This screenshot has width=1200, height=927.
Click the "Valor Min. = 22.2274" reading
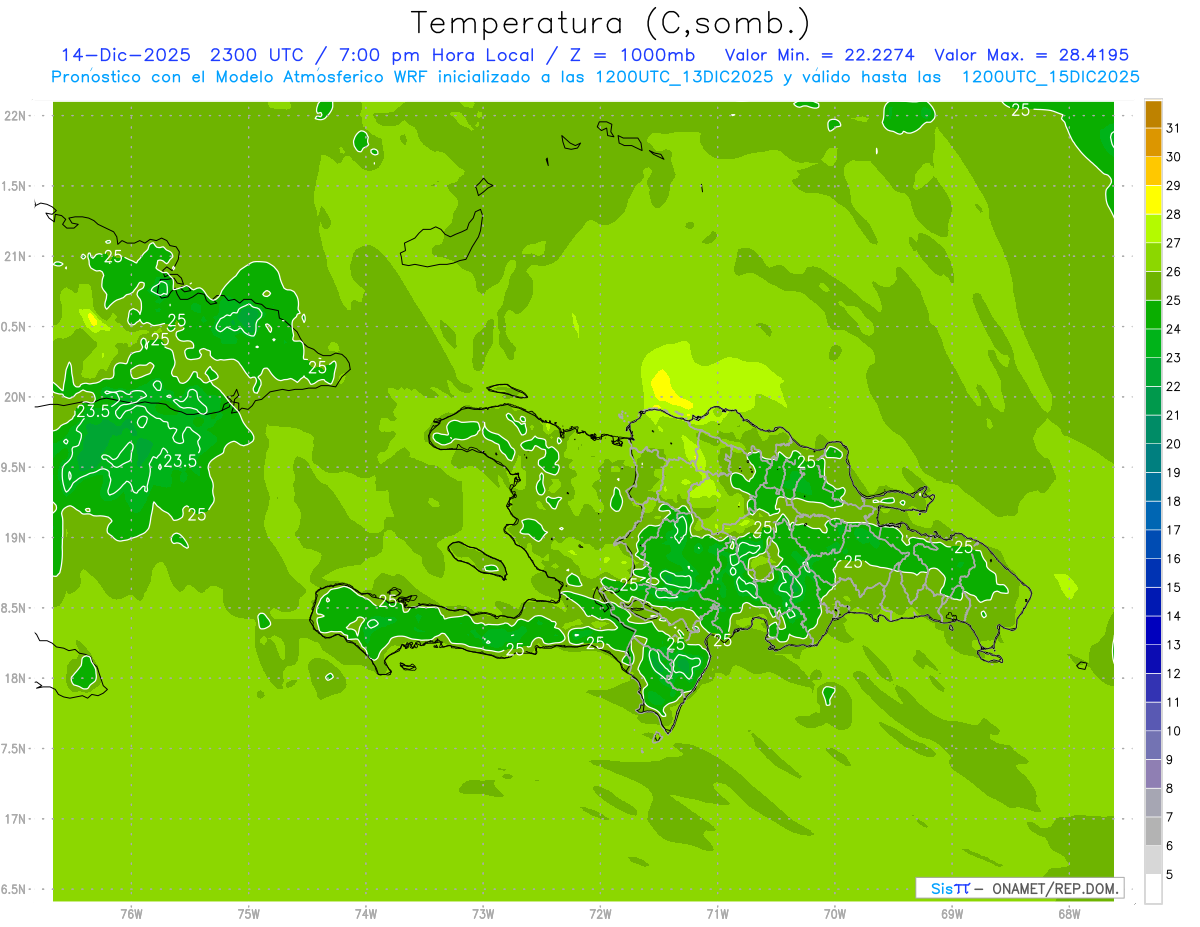[820, 55]
